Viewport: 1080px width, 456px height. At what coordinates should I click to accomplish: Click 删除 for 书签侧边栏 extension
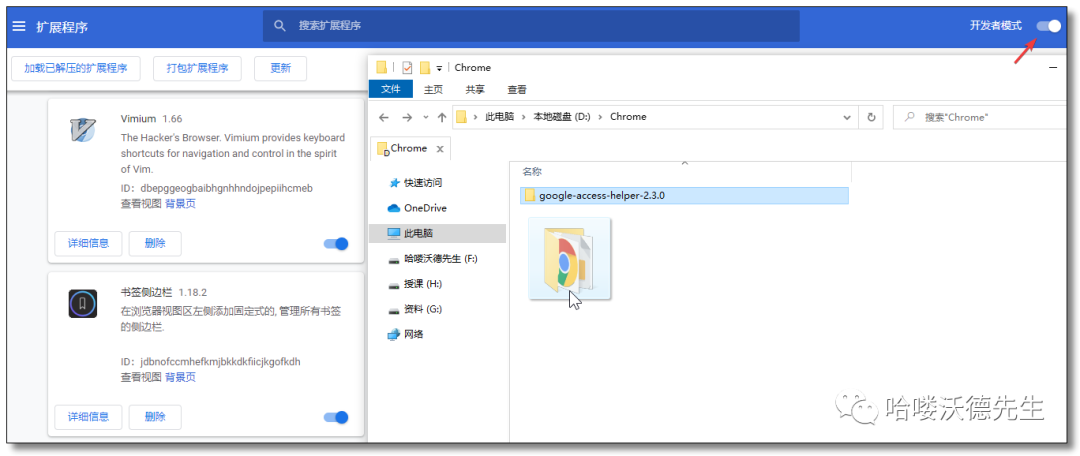point(156,417)
